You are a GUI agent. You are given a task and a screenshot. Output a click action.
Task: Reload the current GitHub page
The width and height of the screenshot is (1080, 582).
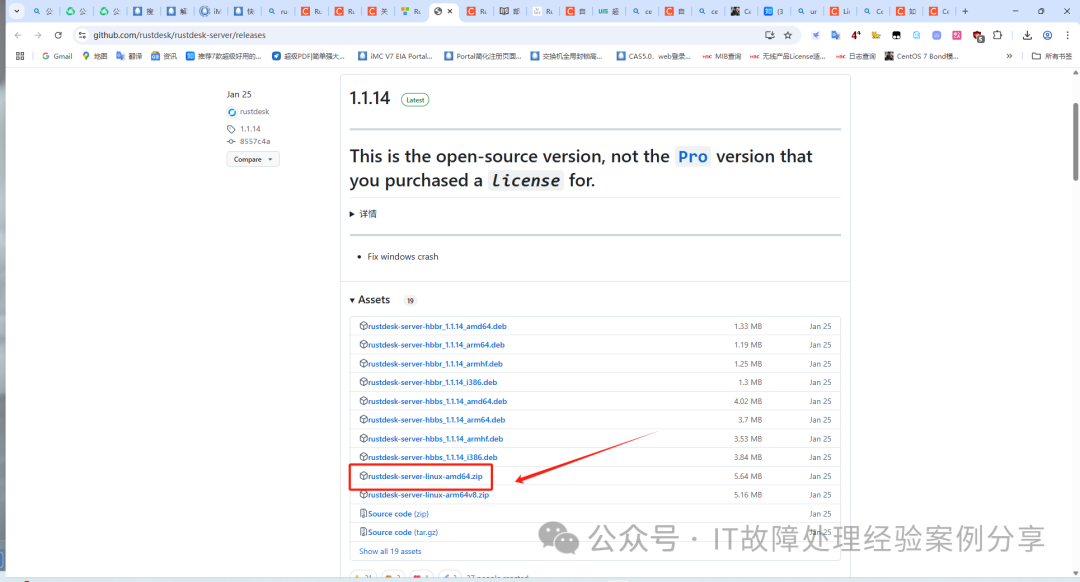[58, 35]
